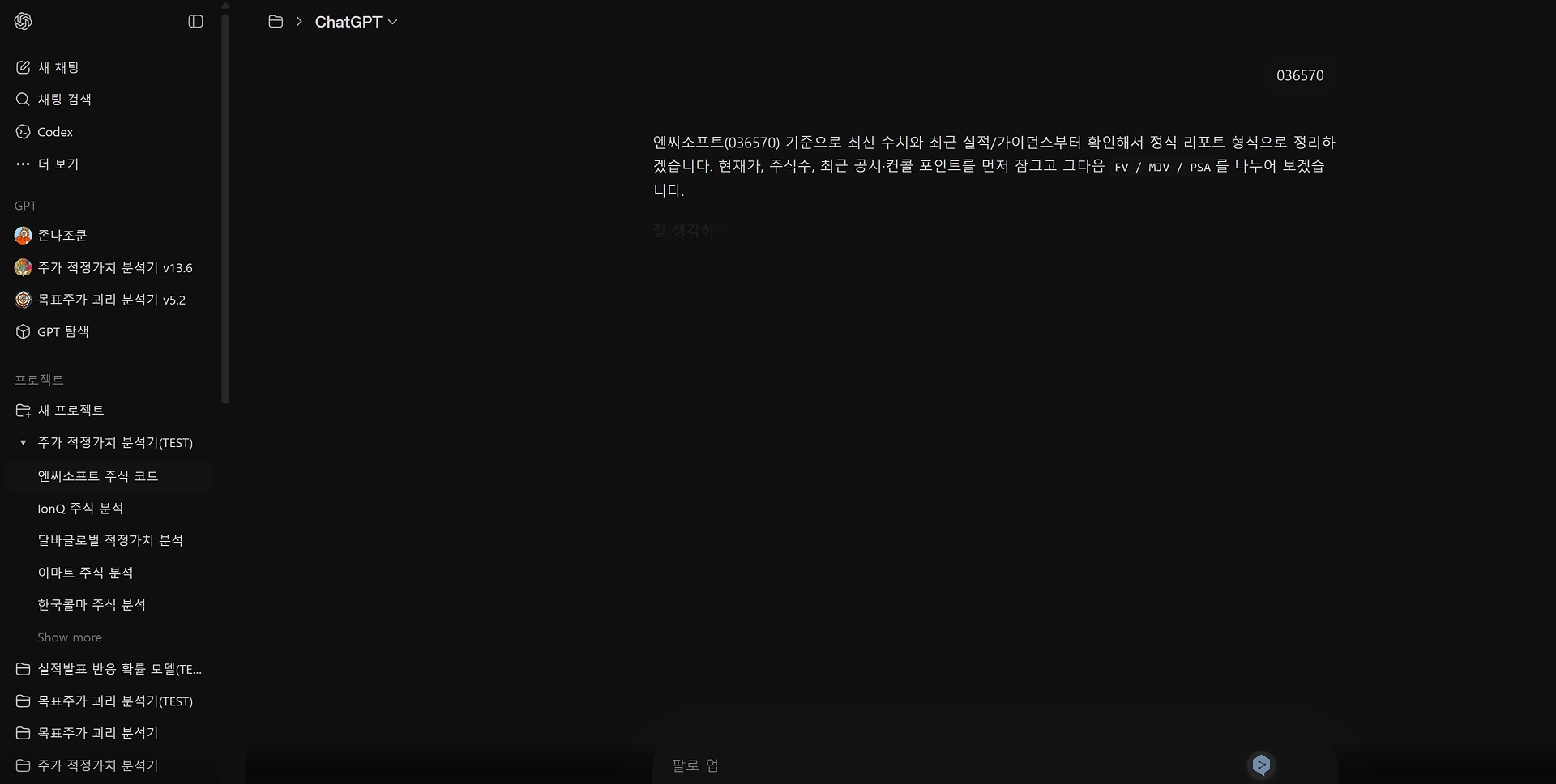
Task: Click the 프로젝트 section header
Action: [x=39, y=380]
